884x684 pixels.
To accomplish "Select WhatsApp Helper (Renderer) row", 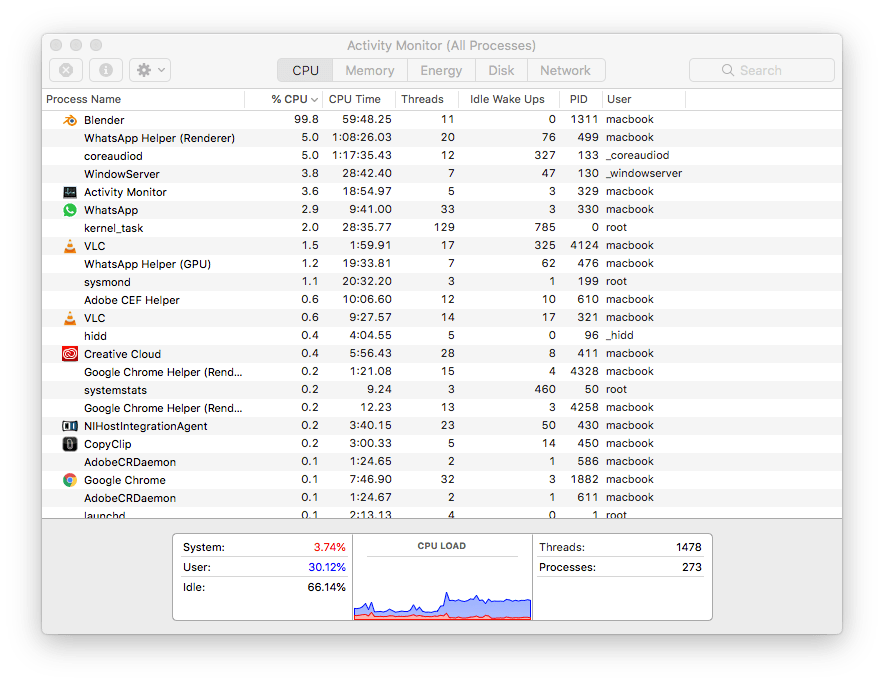I will pos(442,138).
